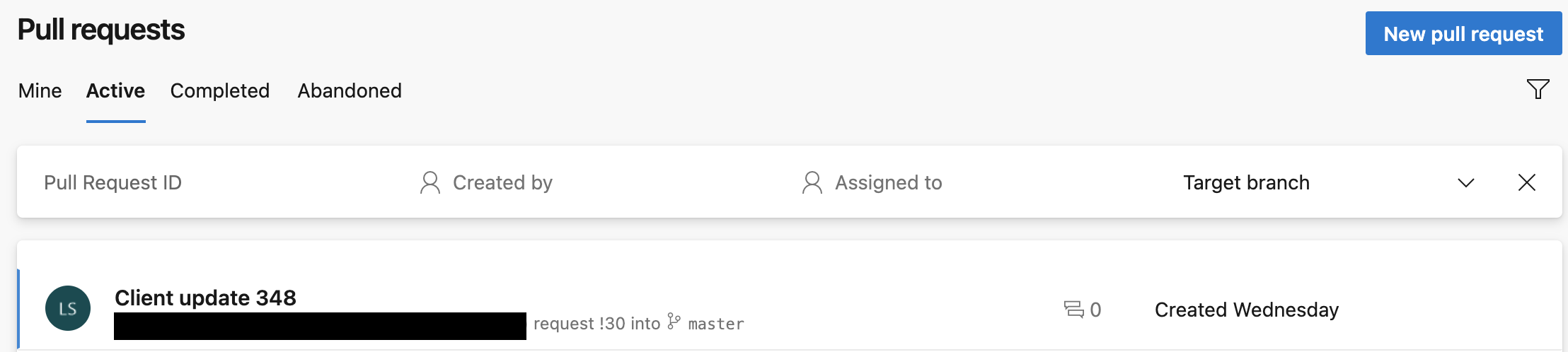1568x352 pixels.
Task: Click the person icon beside Created by
Action: pyautogui.click(x=430, y=182)
